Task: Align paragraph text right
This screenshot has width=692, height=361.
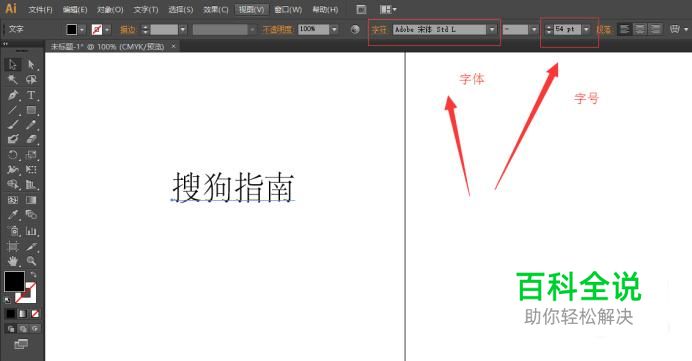Action: pyautogui.click(x=656, y=29)
